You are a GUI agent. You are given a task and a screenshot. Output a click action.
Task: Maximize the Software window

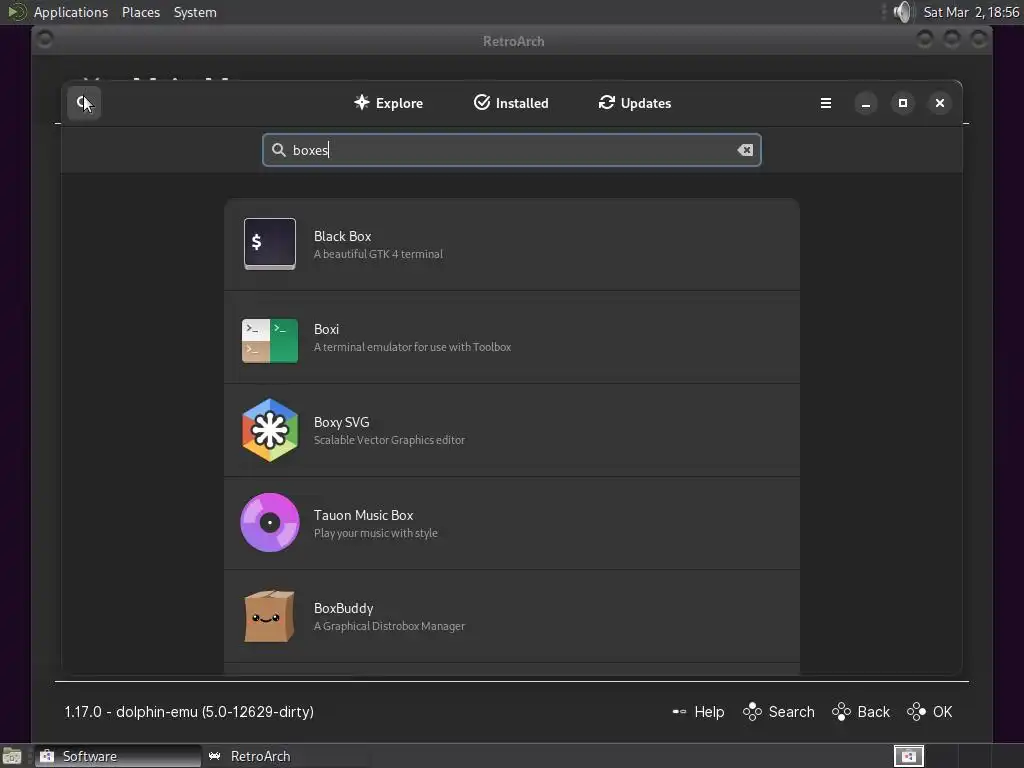point(903,103)
